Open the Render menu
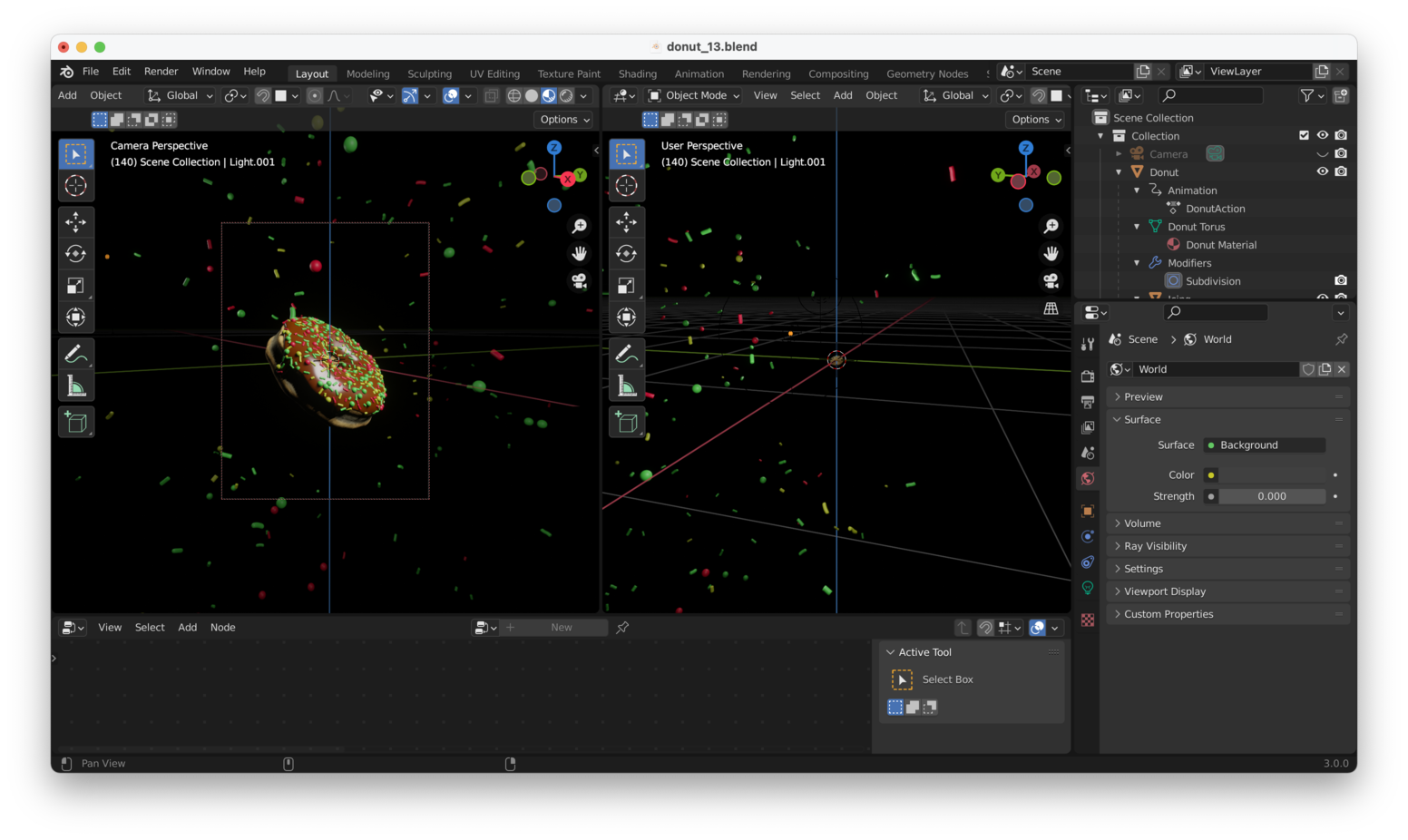This screenshot has width=1408, height=840. point(161,71)
